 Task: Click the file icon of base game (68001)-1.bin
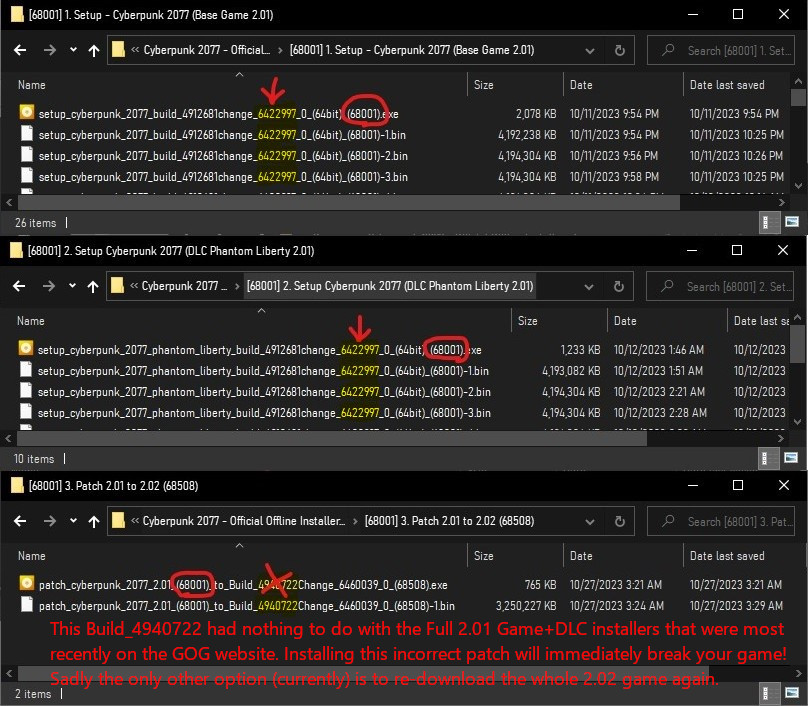tap(27, 133)
